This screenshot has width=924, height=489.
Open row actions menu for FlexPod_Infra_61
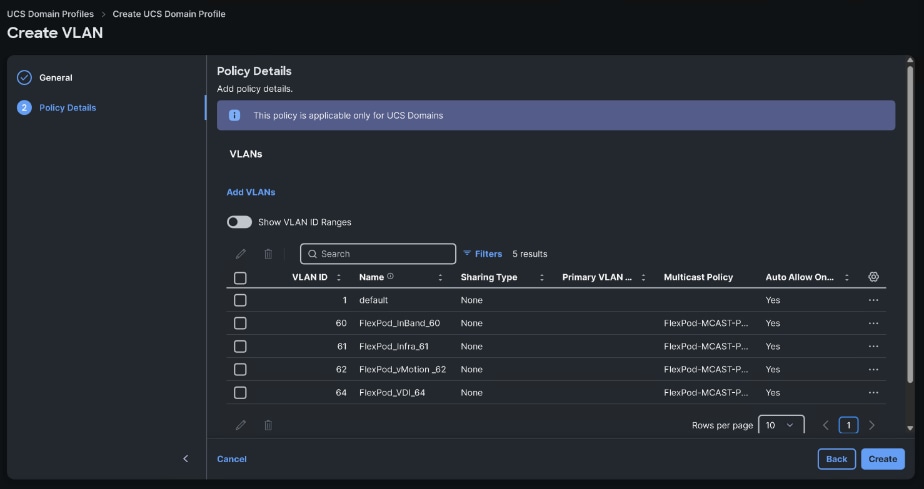click(873, 346)
